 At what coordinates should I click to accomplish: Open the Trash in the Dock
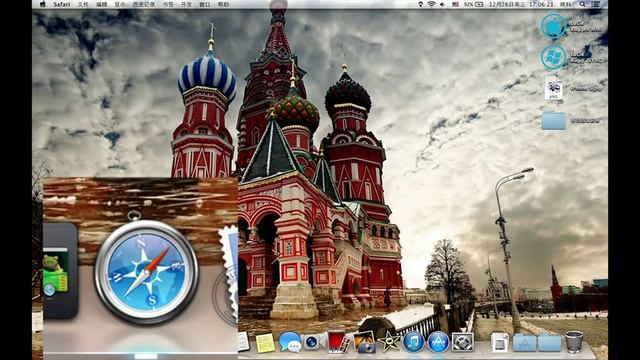pyautogui.click(x=573, y=342)
